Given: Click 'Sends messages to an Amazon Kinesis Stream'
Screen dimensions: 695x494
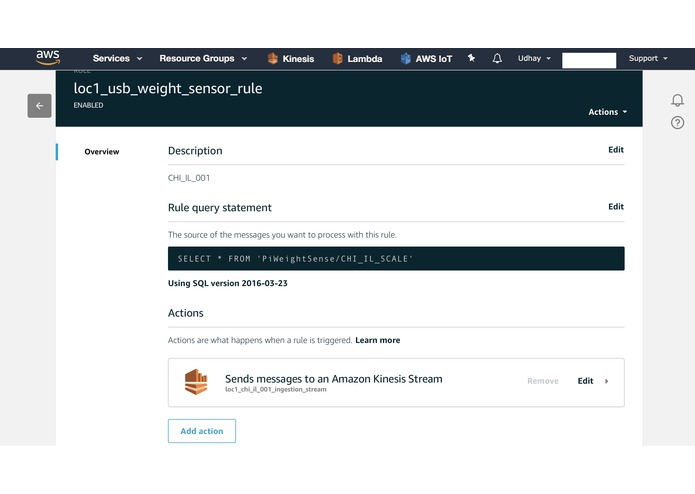Looking at the screenshot, I should pyautogui.click(x=334, y=379).
